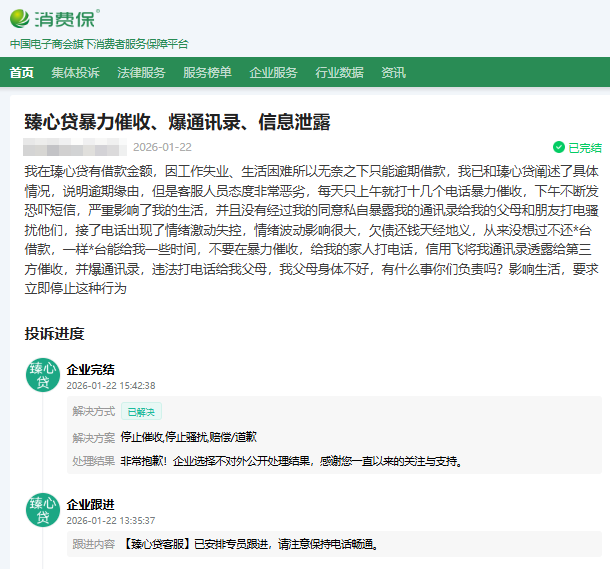Open the 企业服务 navigation item

273,73
